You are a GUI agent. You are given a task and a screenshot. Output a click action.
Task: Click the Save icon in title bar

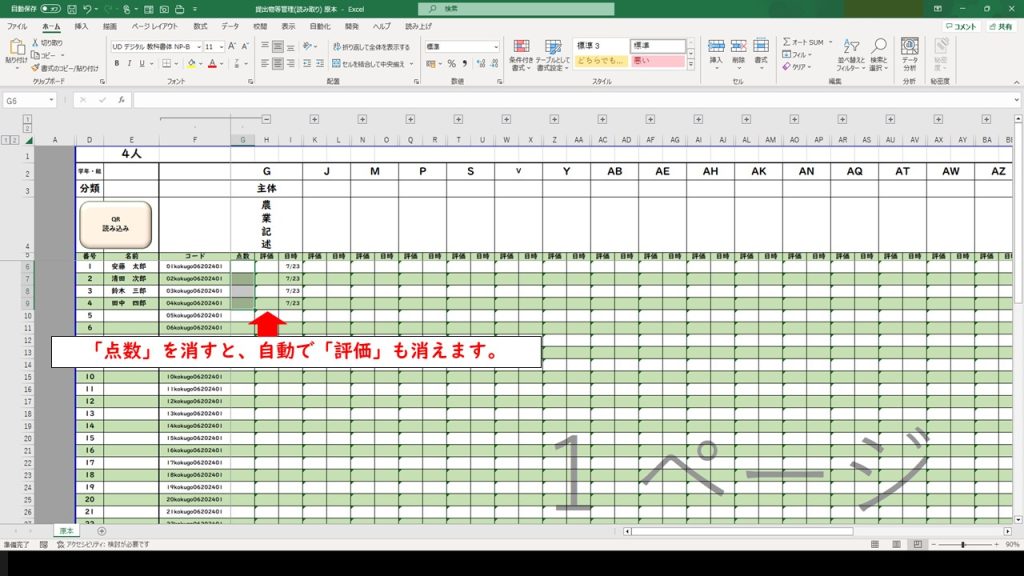coord(71,8)
